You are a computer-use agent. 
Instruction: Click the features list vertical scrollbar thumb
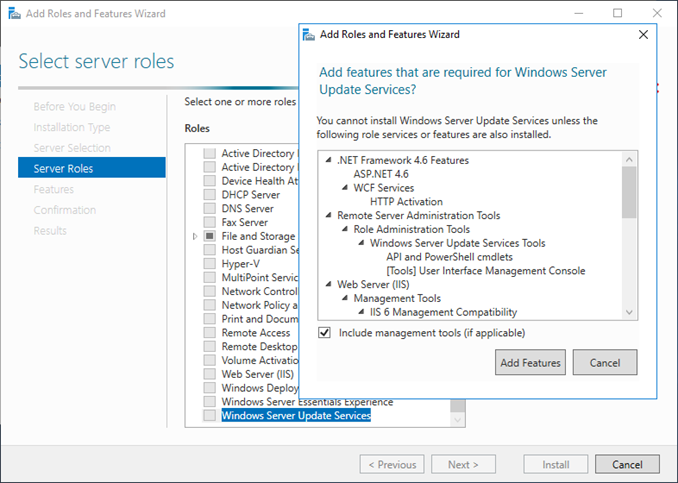(x=629, y=192)
